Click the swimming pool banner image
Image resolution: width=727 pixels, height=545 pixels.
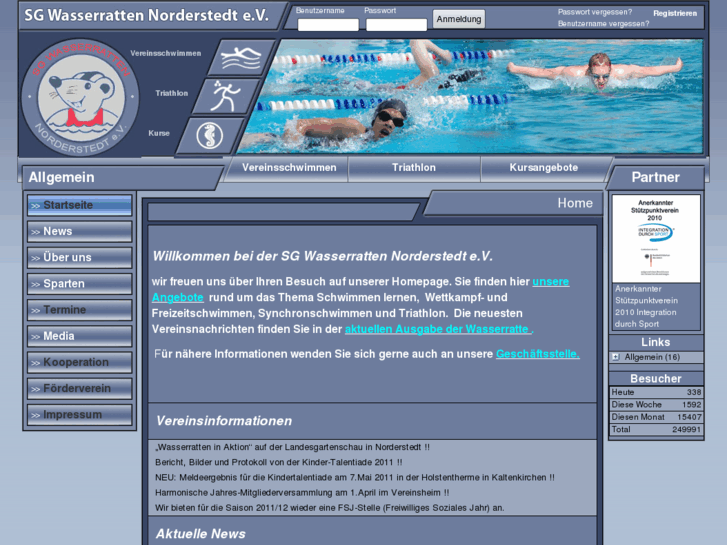tap(471, 96)
